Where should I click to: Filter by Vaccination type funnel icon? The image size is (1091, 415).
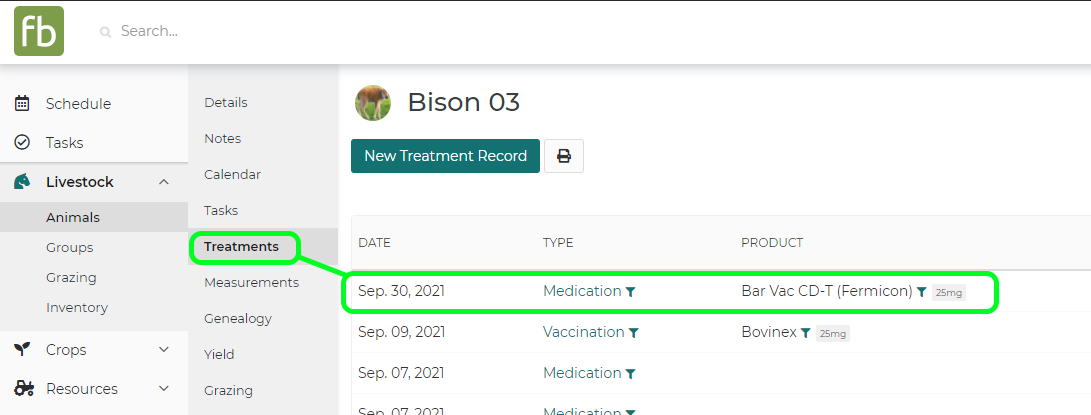tap(634, 333)
